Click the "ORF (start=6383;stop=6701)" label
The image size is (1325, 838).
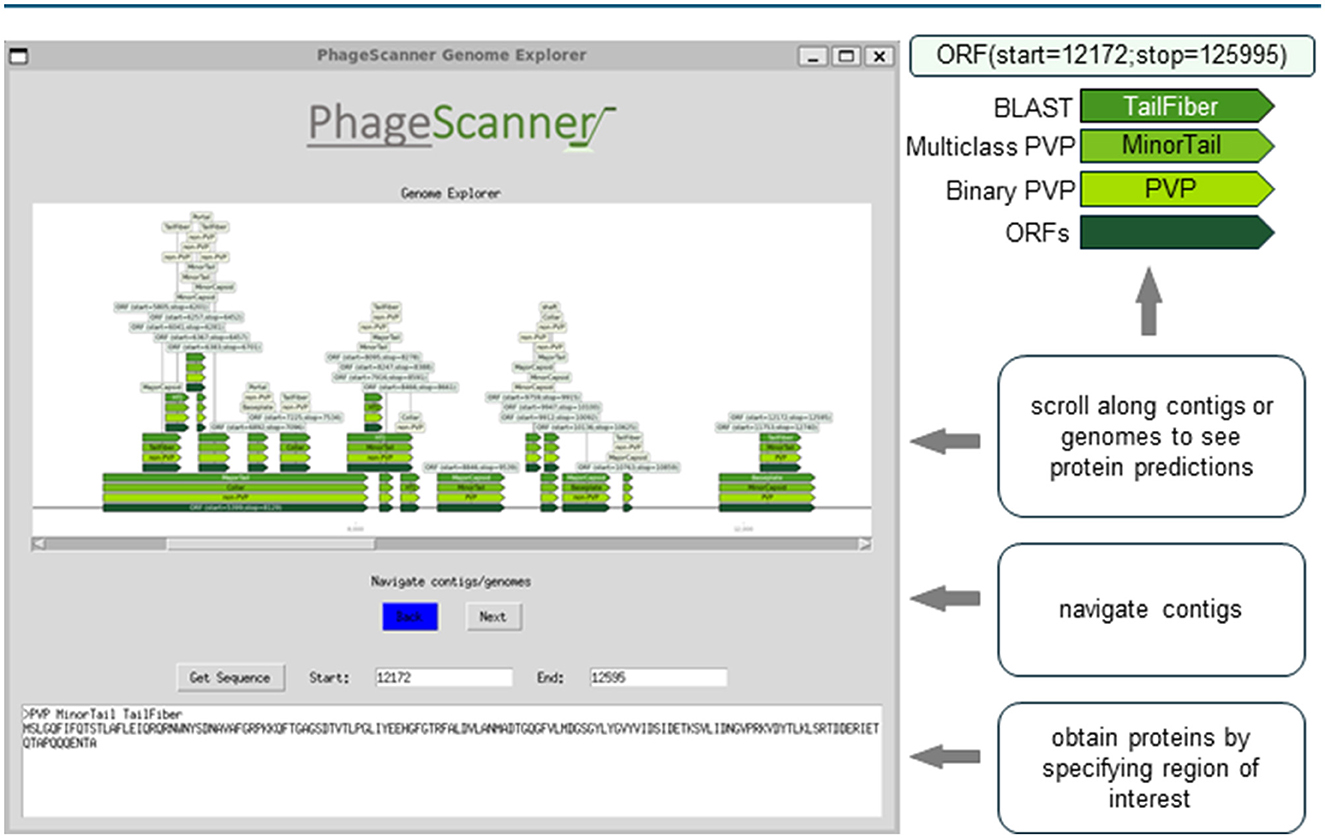214,347
